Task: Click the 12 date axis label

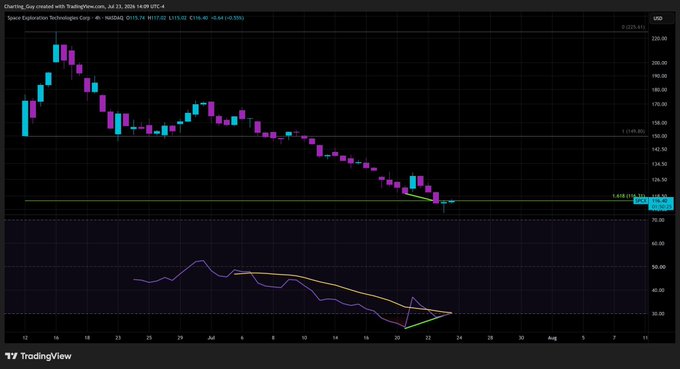Action: (x=25, y=338)
